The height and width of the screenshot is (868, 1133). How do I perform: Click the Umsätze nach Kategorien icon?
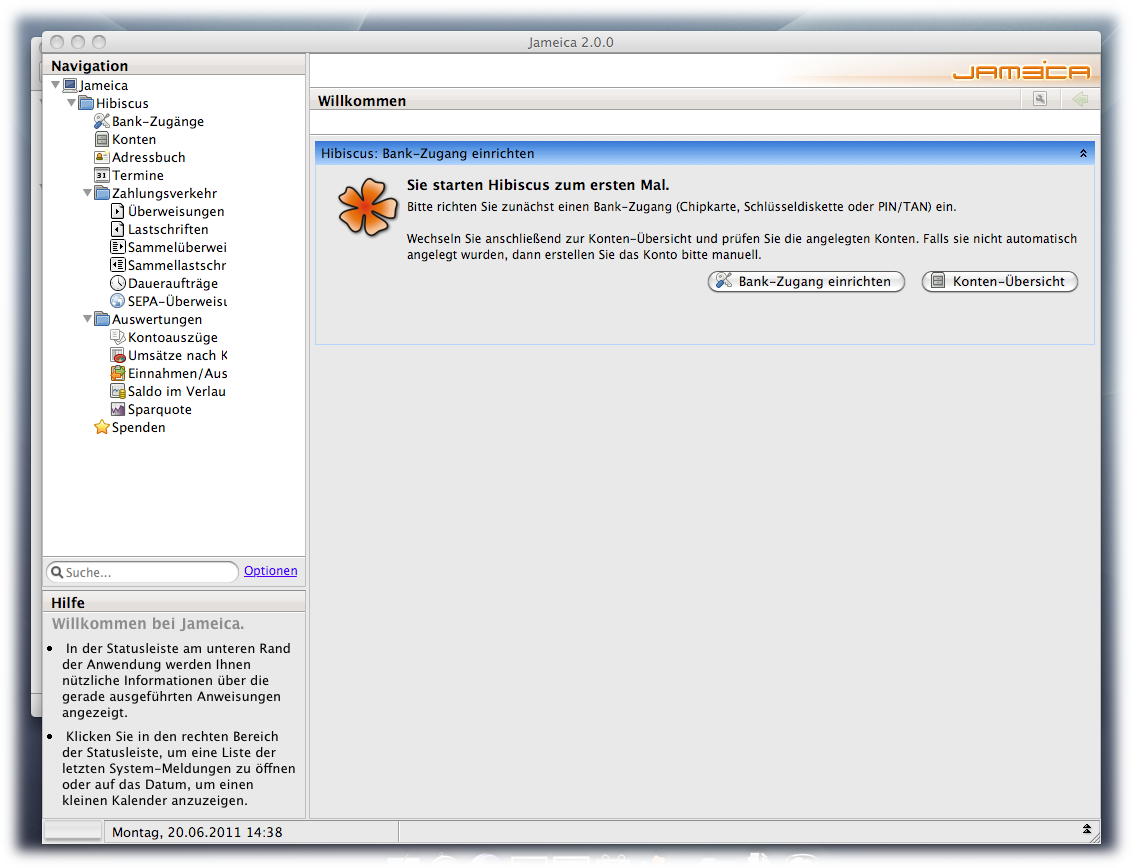tap(118, 355)
